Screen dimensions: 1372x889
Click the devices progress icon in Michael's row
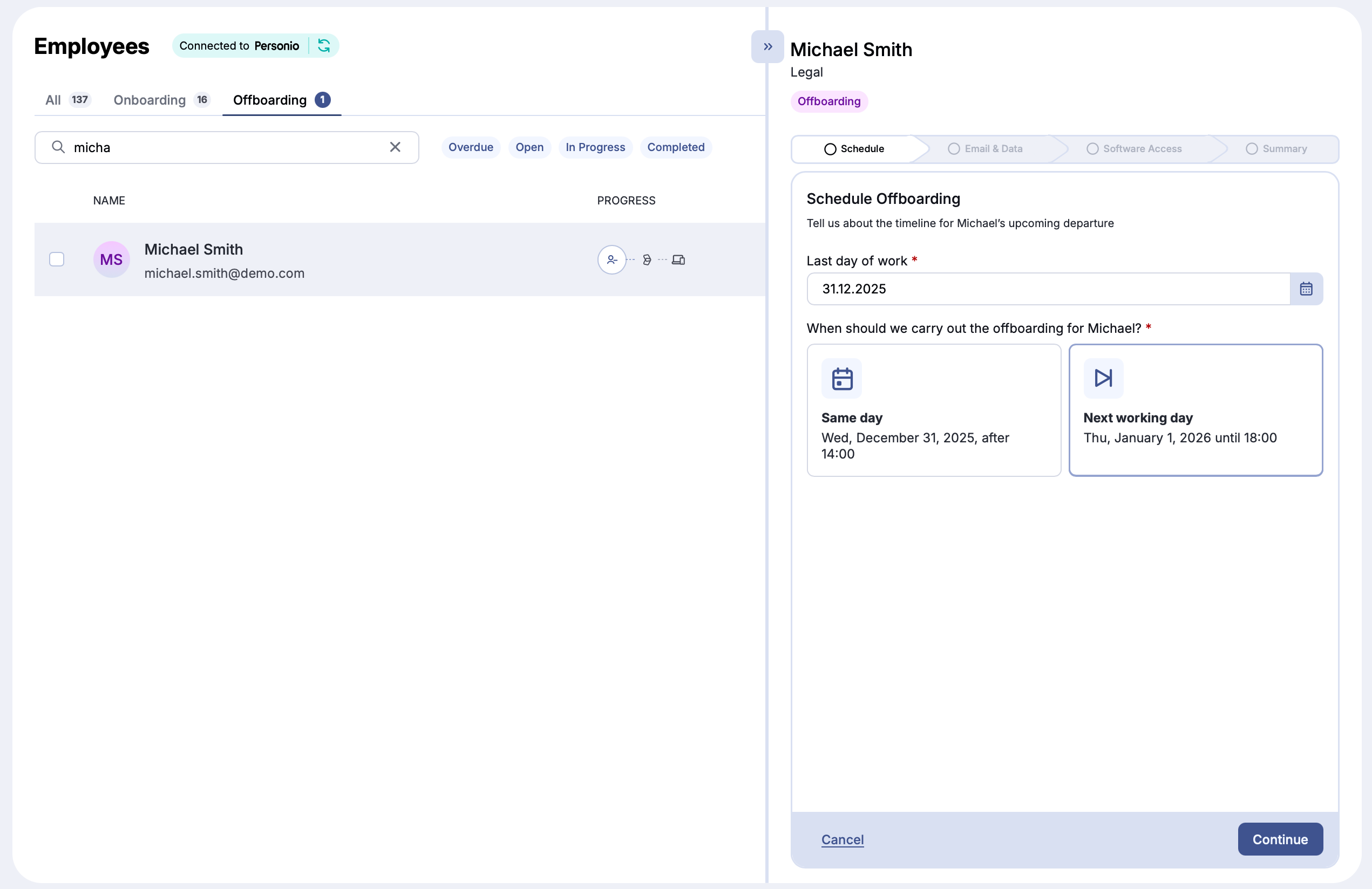(x=679, y=260)
